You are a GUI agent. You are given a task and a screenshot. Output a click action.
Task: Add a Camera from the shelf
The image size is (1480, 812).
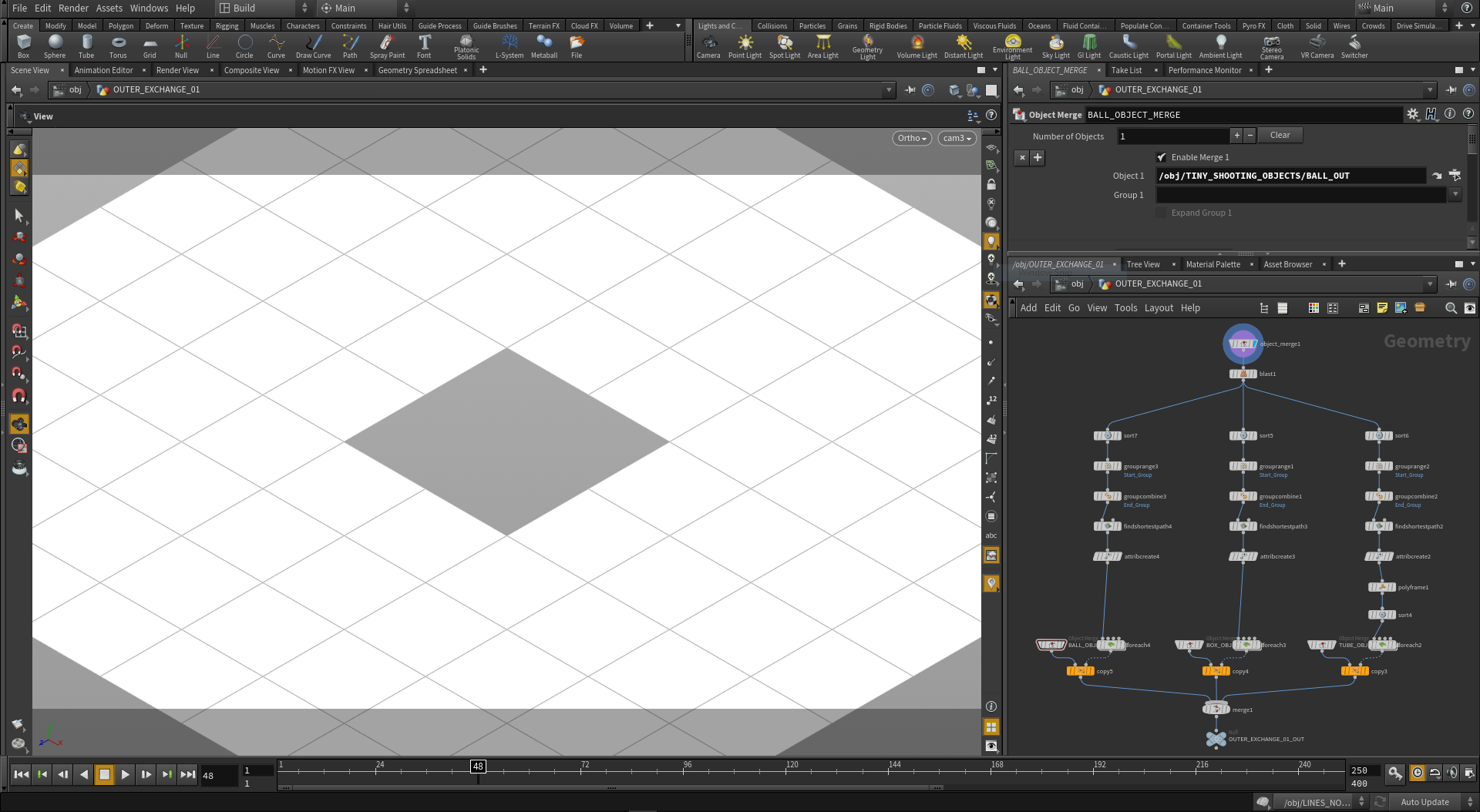point(708,46)
